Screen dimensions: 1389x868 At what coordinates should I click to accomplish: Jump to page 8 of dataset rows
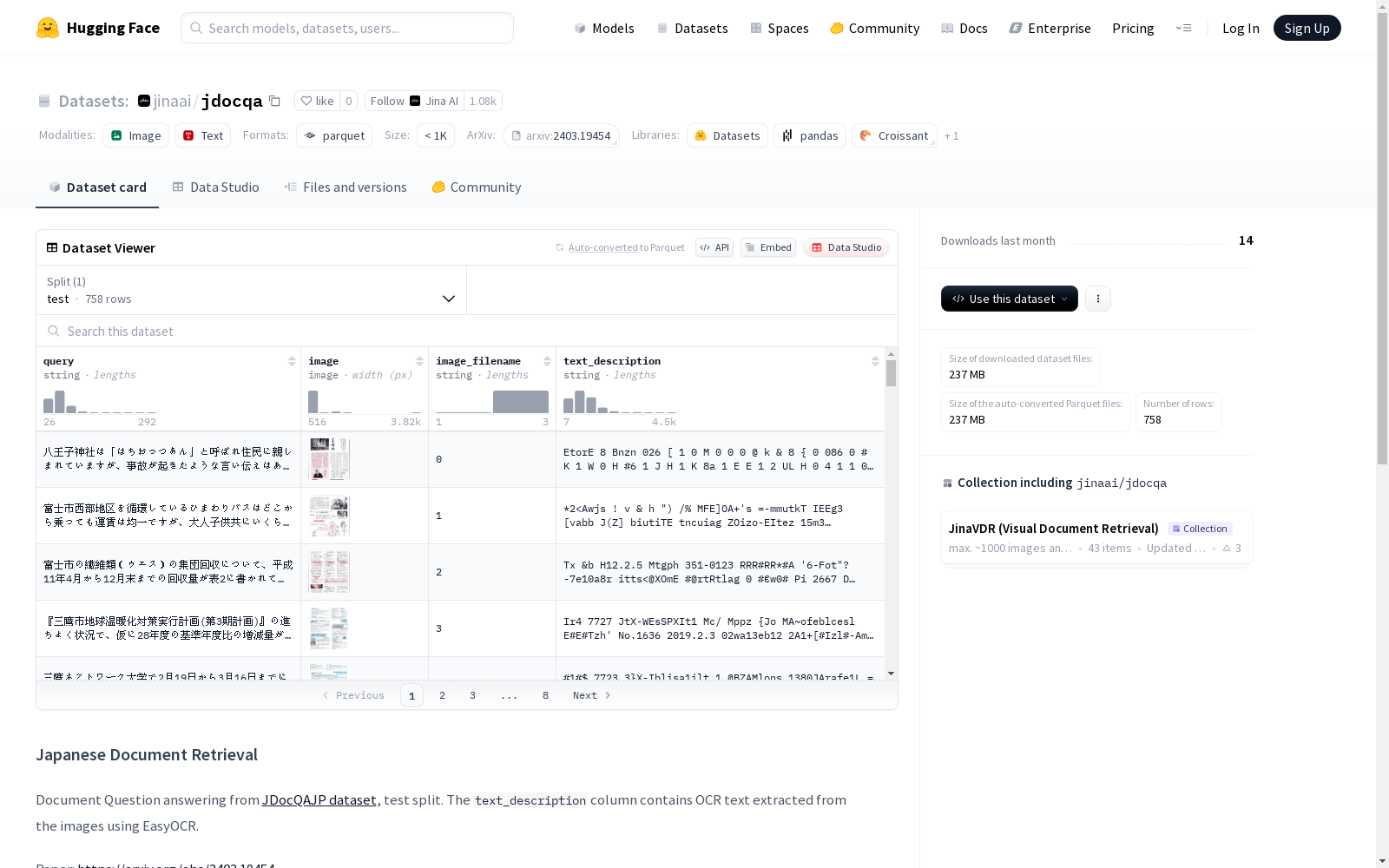tap(546, 695)
